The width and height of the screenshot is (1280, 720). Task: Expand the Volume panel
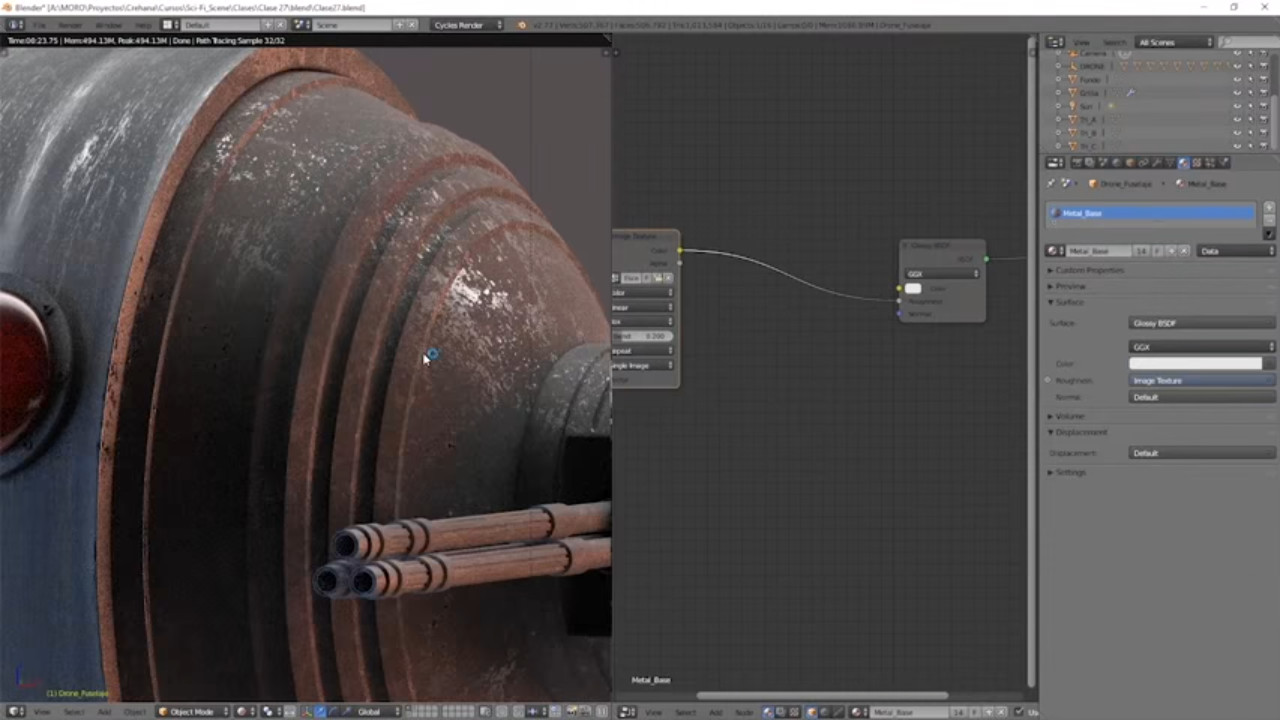click(x=1068, y=416)
